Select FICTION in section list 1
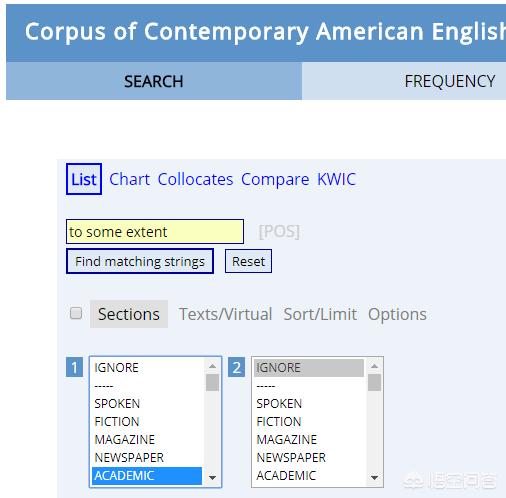Viewport: 506px width, 498px height. coord(147,421)
